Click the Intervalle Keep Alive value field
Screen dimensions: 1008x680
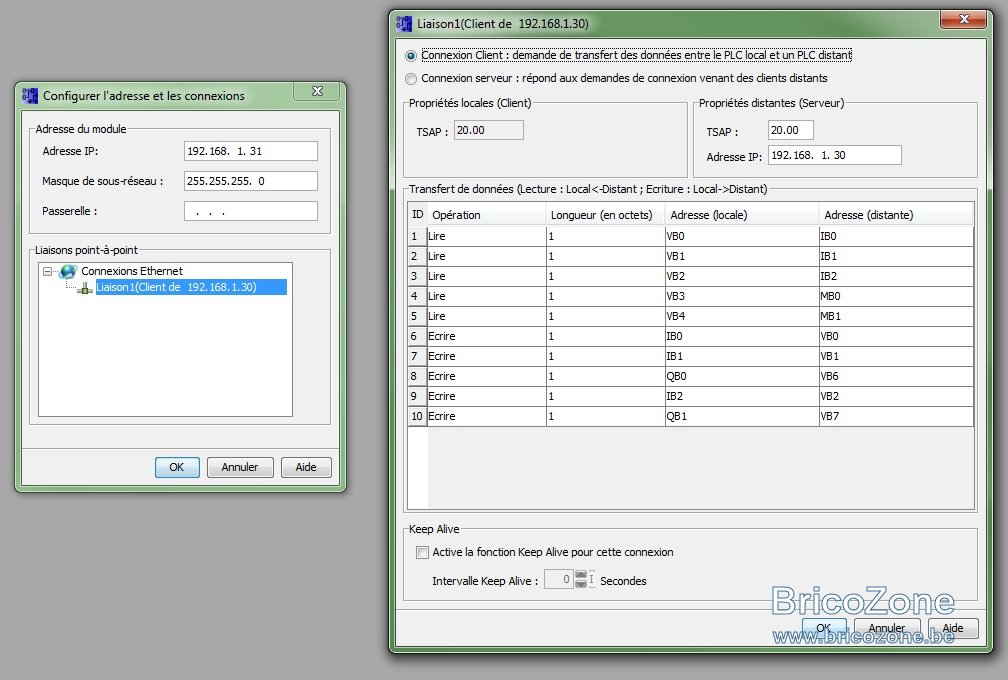559,579
